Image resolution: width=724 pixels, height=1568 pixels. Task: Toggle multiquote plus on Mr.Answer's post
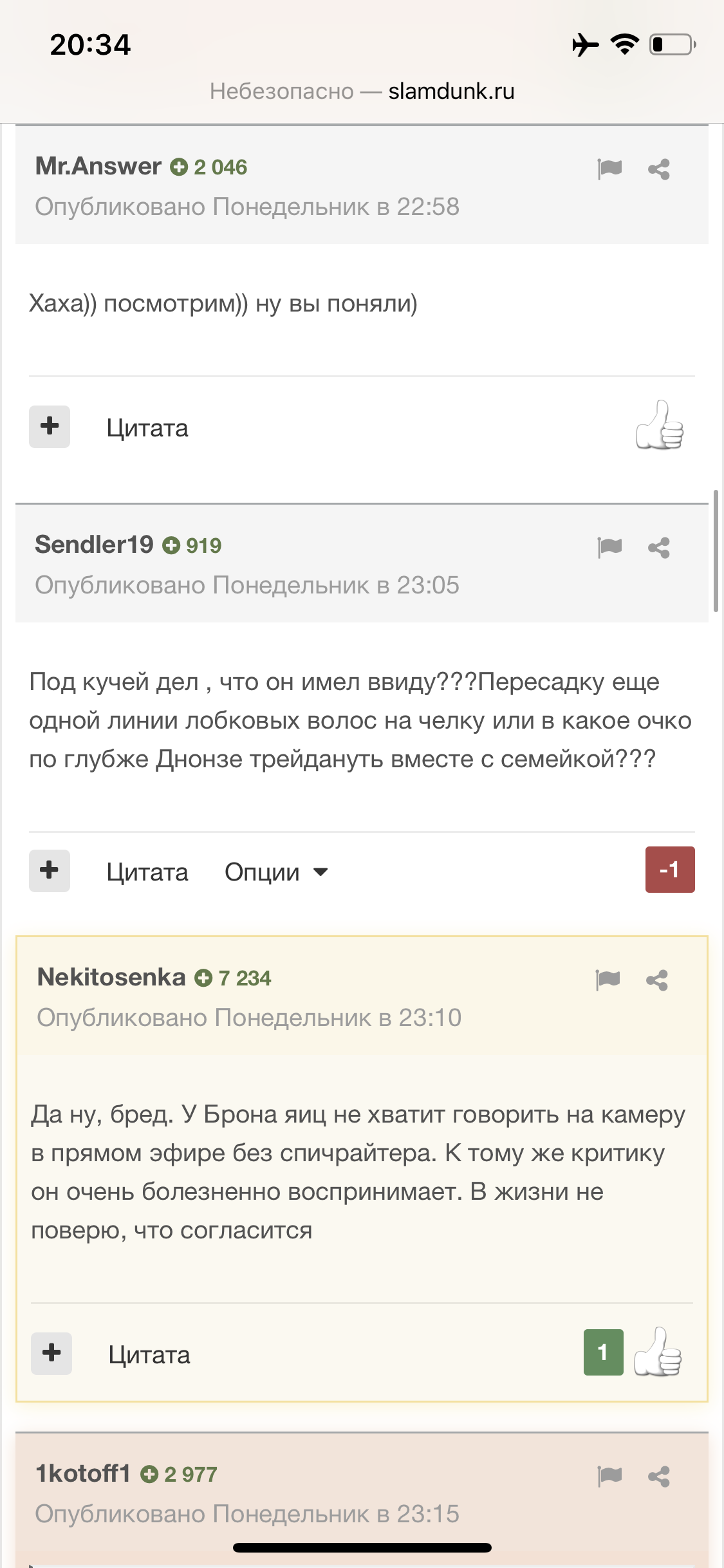[50, 426]
